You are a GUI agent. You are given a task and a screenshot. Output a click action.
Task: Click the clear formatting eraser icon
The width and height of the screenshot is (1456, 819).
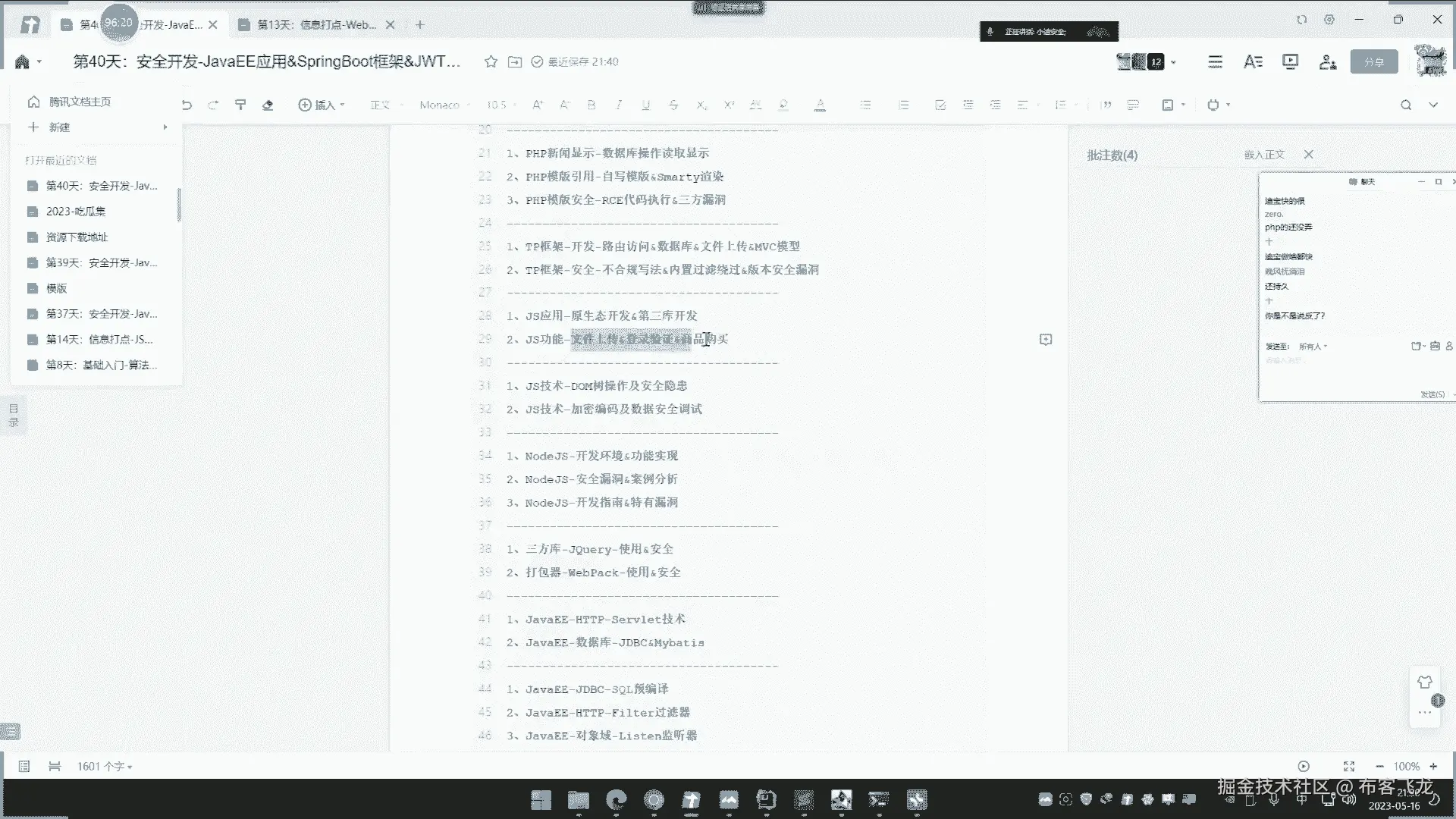[268, 105]
